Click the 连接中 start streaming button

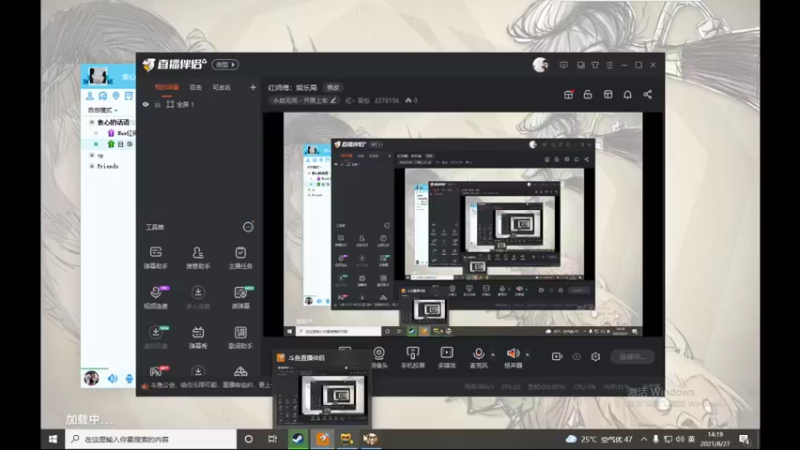tap(632, 357)
